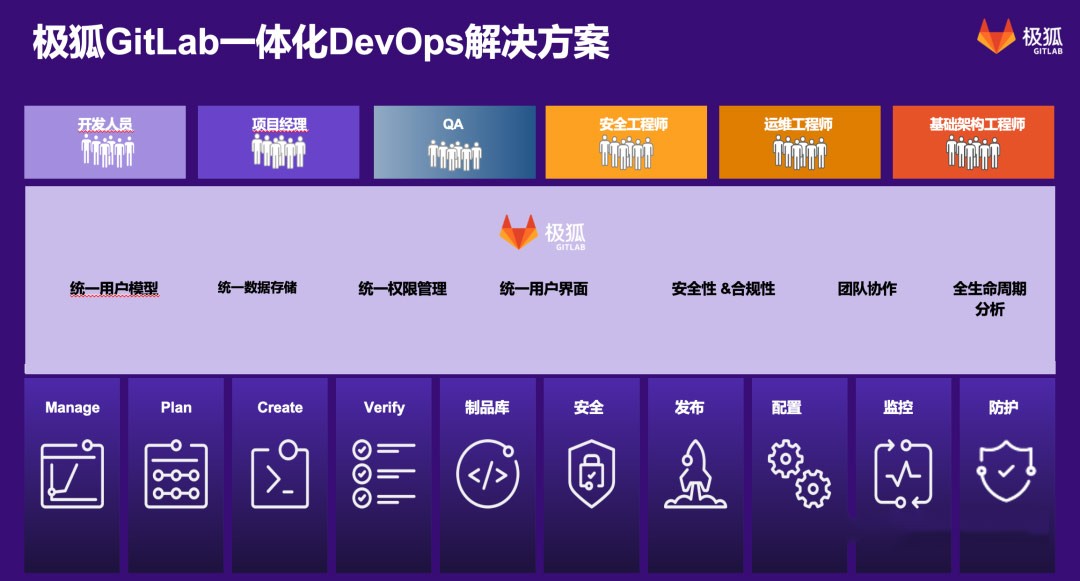This screenshot has height=581, width=1080.
Task: Click the Plan board icon
Action: 176,474
